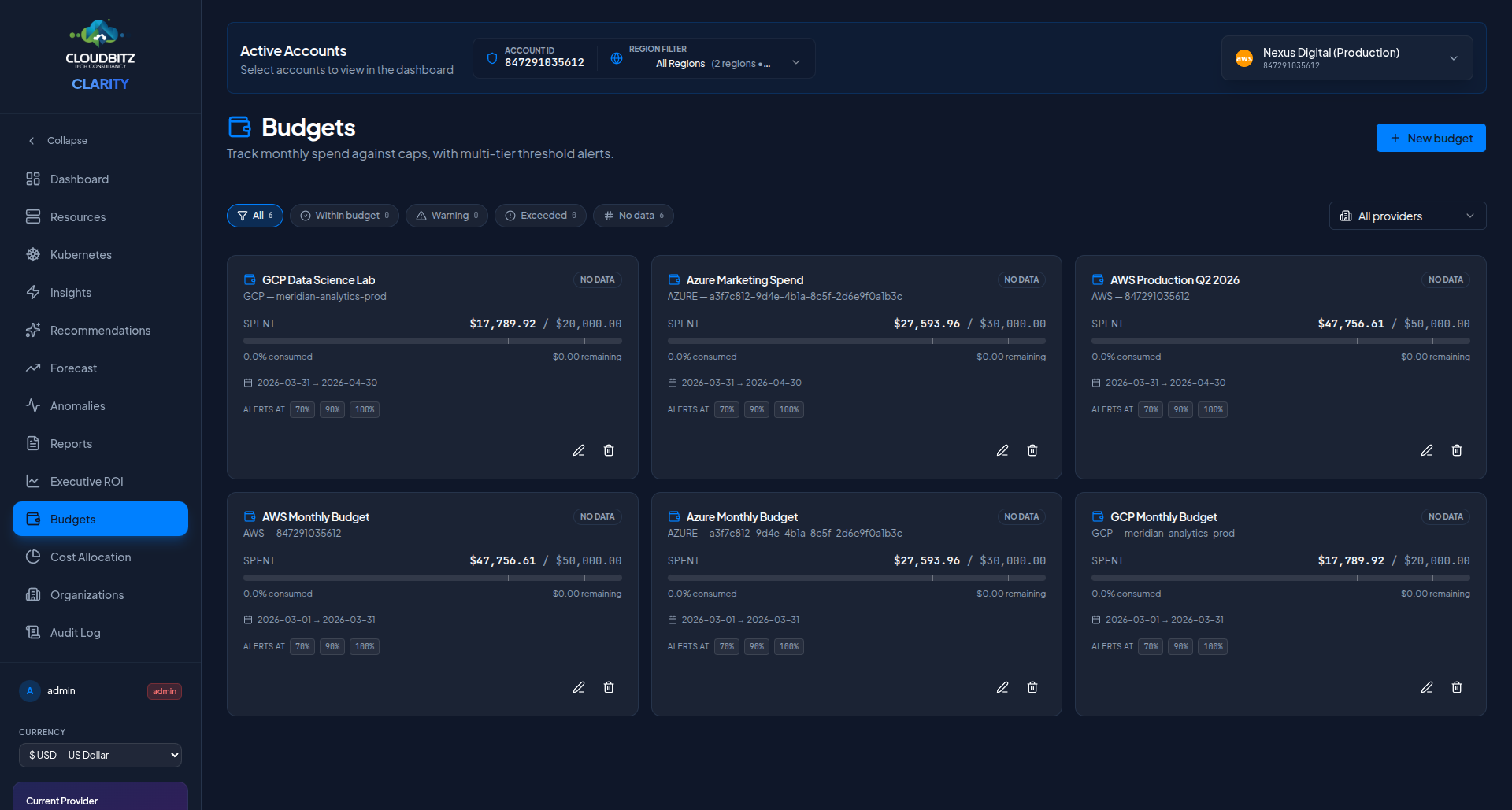The width and height of the screenshot is (1512, 810).
Task: Edit the Azure Marketing Spend budget
Action: (1002, 450)
